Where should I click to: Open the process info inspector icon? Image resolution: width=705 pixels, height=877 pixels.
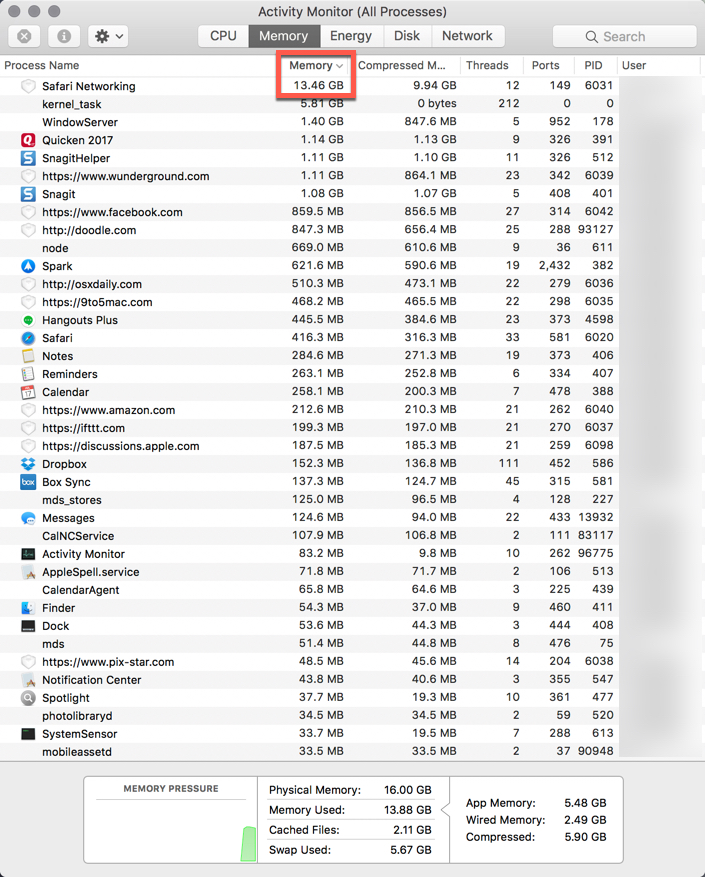(x=64, y=36)
